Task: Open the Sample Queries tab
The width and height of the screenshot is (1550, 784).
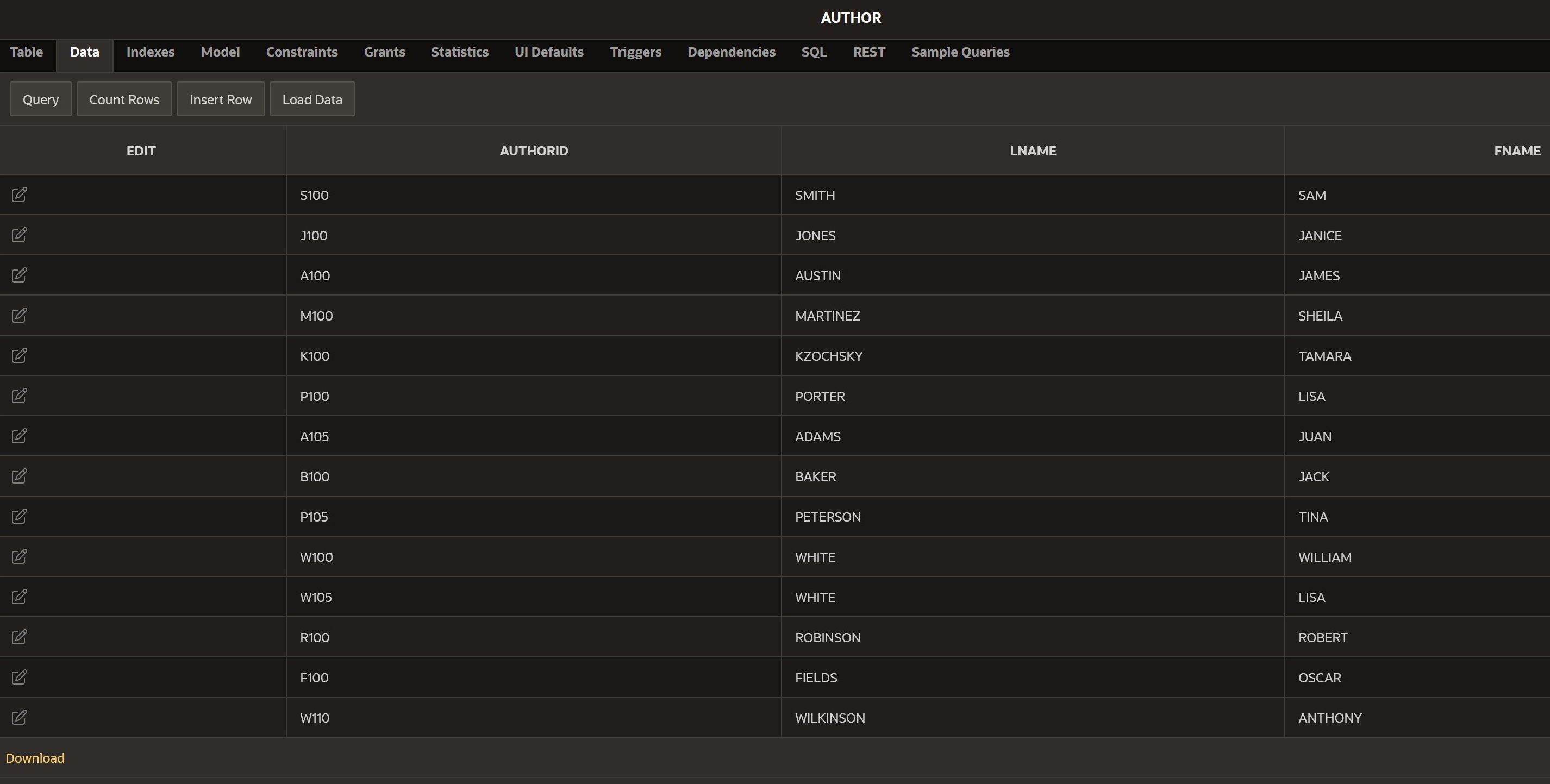Action: coord(960,52)
